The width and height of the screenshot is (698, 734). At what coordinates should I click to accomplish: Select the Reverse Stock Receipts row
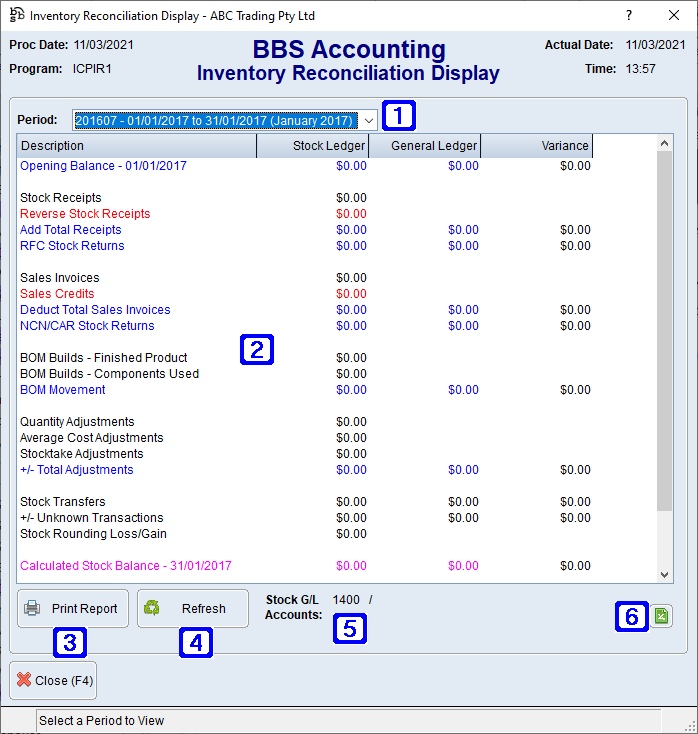tap(305, 213)
